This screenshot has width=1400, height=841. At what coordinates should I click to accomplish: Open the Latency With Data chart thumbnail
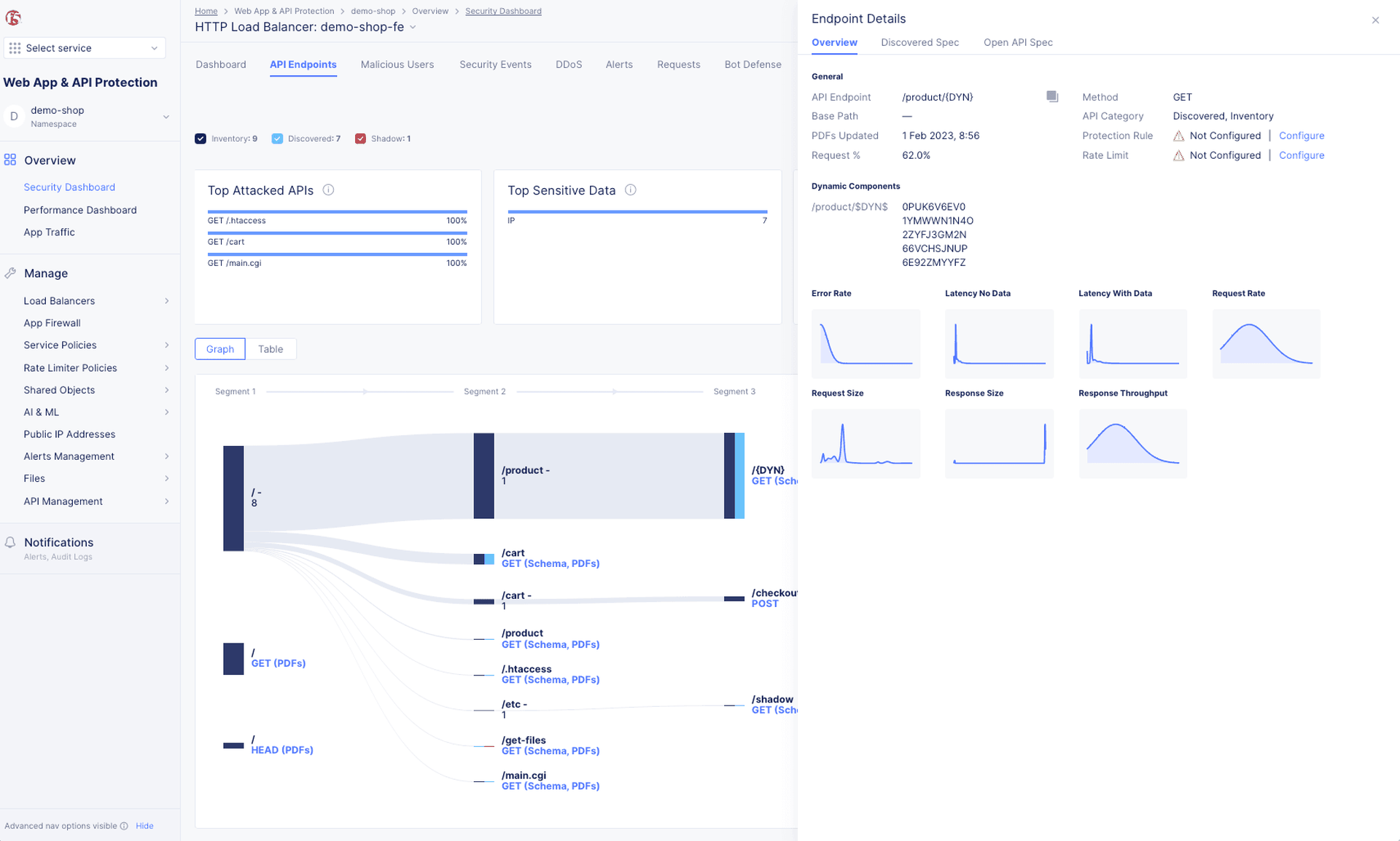pyautogui.click(x=1132, y=344)
